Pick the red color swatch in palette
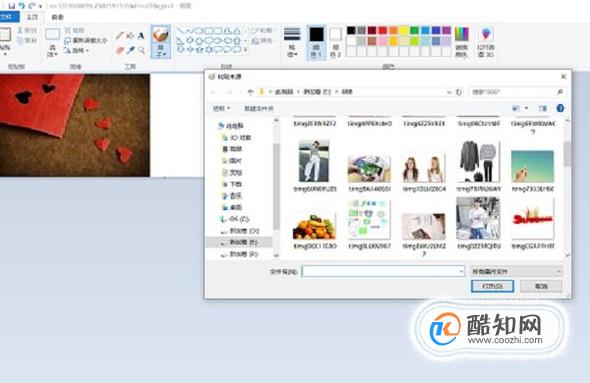This screenshot has width=590, height=383. click(383, 30)
